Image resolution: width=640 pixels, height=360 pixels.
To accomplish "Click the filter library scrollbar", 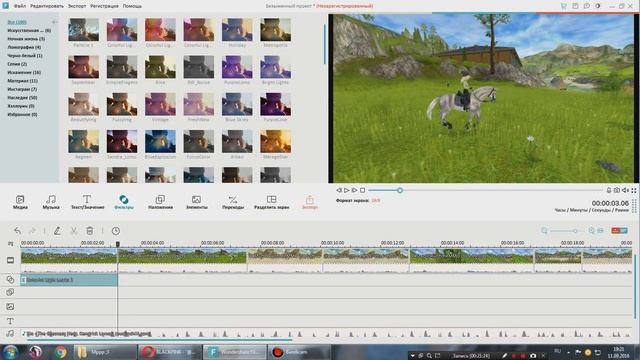I will (325, 44).
